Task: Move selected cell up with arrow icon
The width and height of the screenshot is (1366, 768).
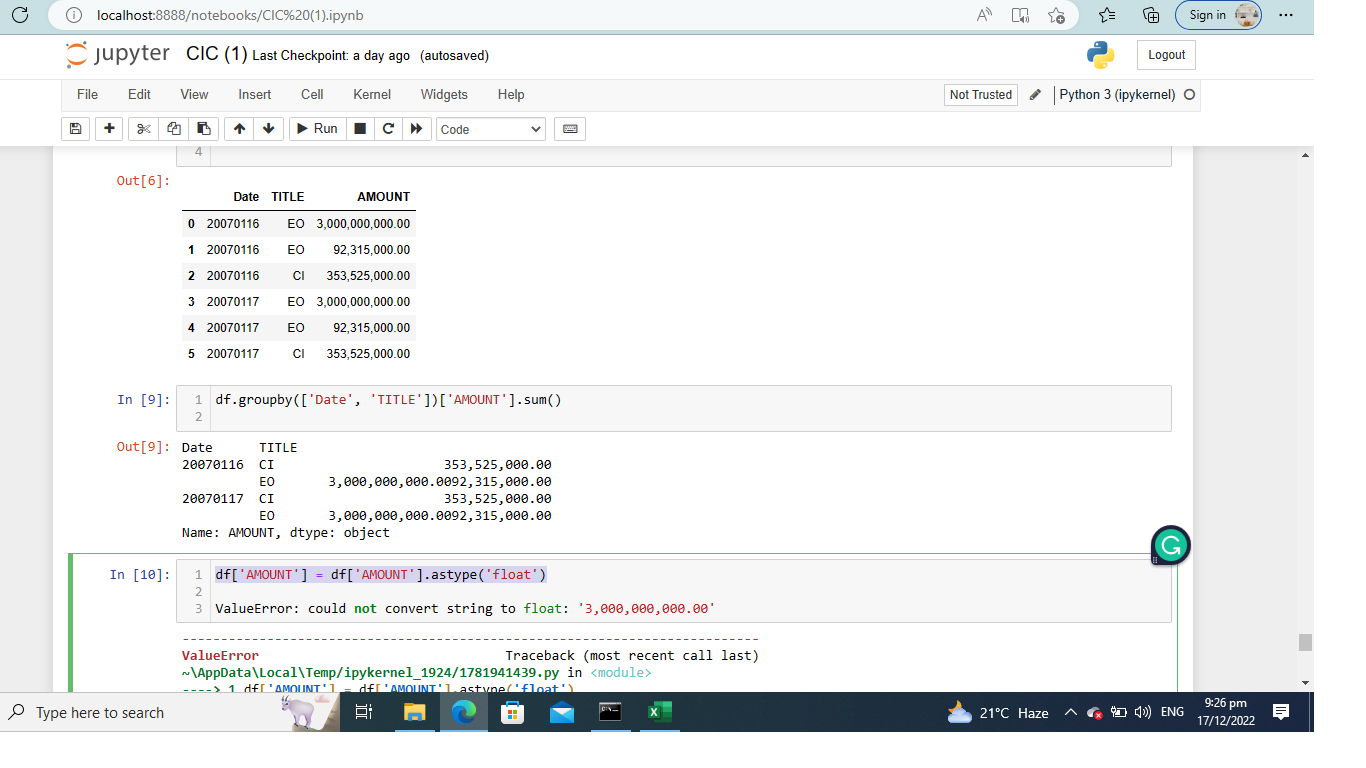Action: 238,129
